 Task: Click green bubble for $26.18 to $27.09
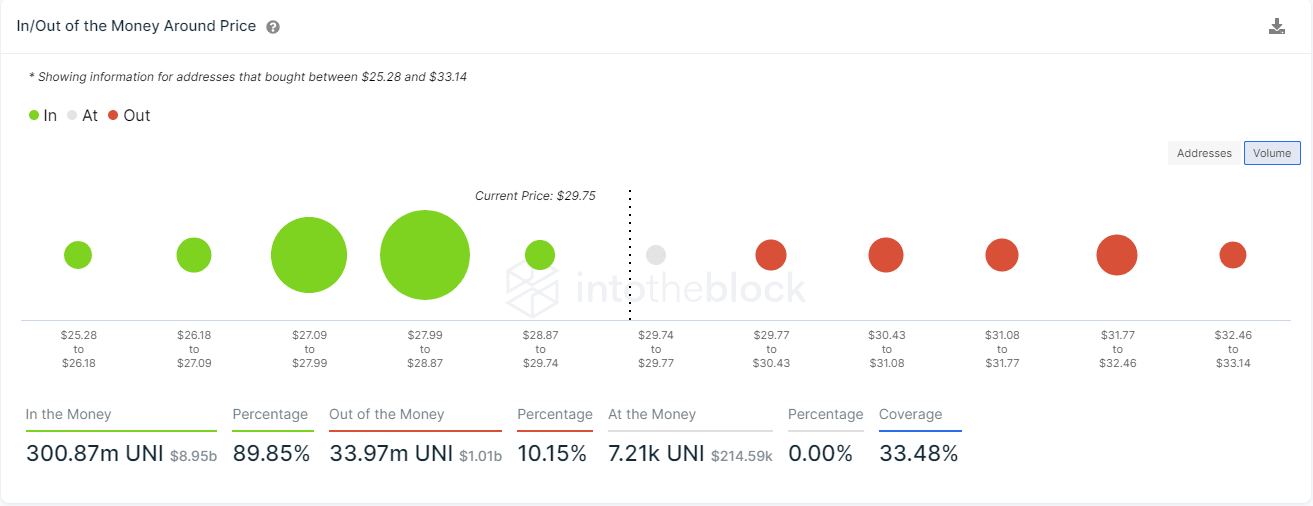pos(194,255)
